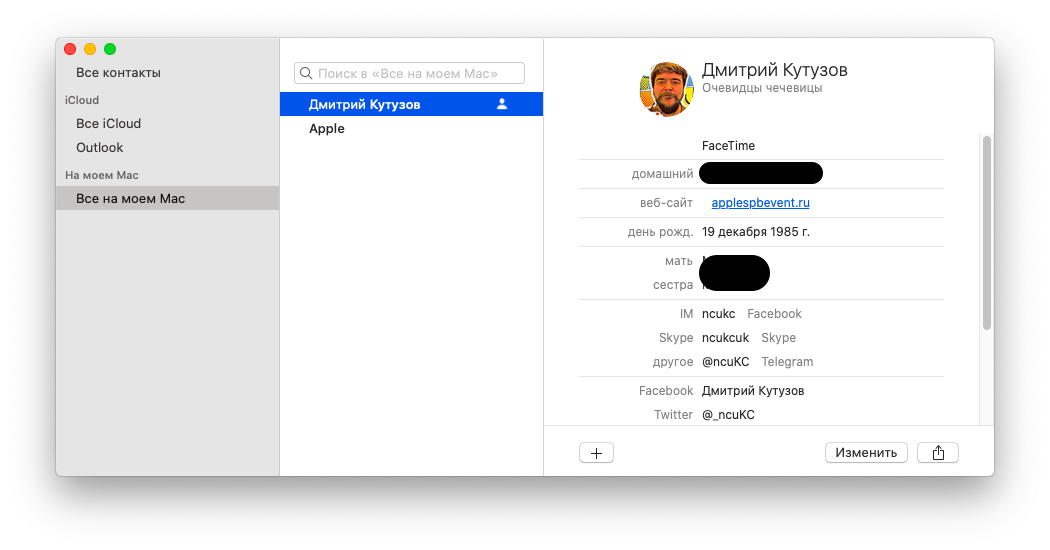Click the IM handle ncukc
This screenshot has height=550, width=1050.
pos(719,314)
